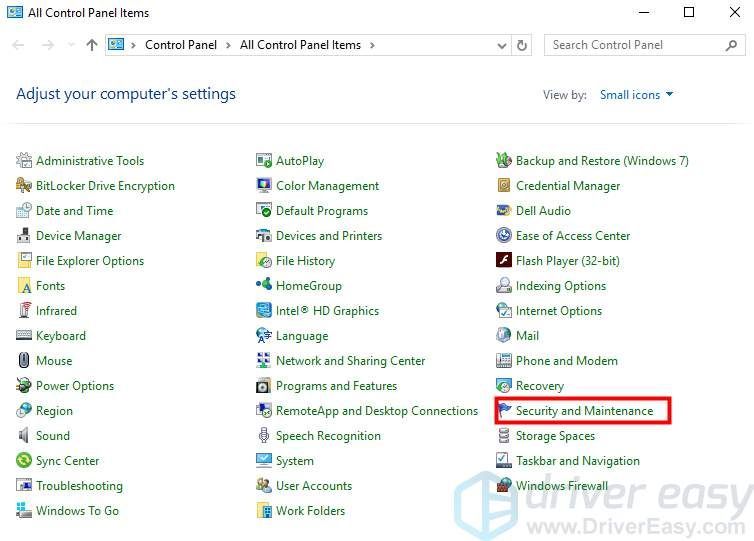The width and height of the screenshot is (754, 541).
Task: Click the Control Panel icon in address bar
Action: point(116,44)
